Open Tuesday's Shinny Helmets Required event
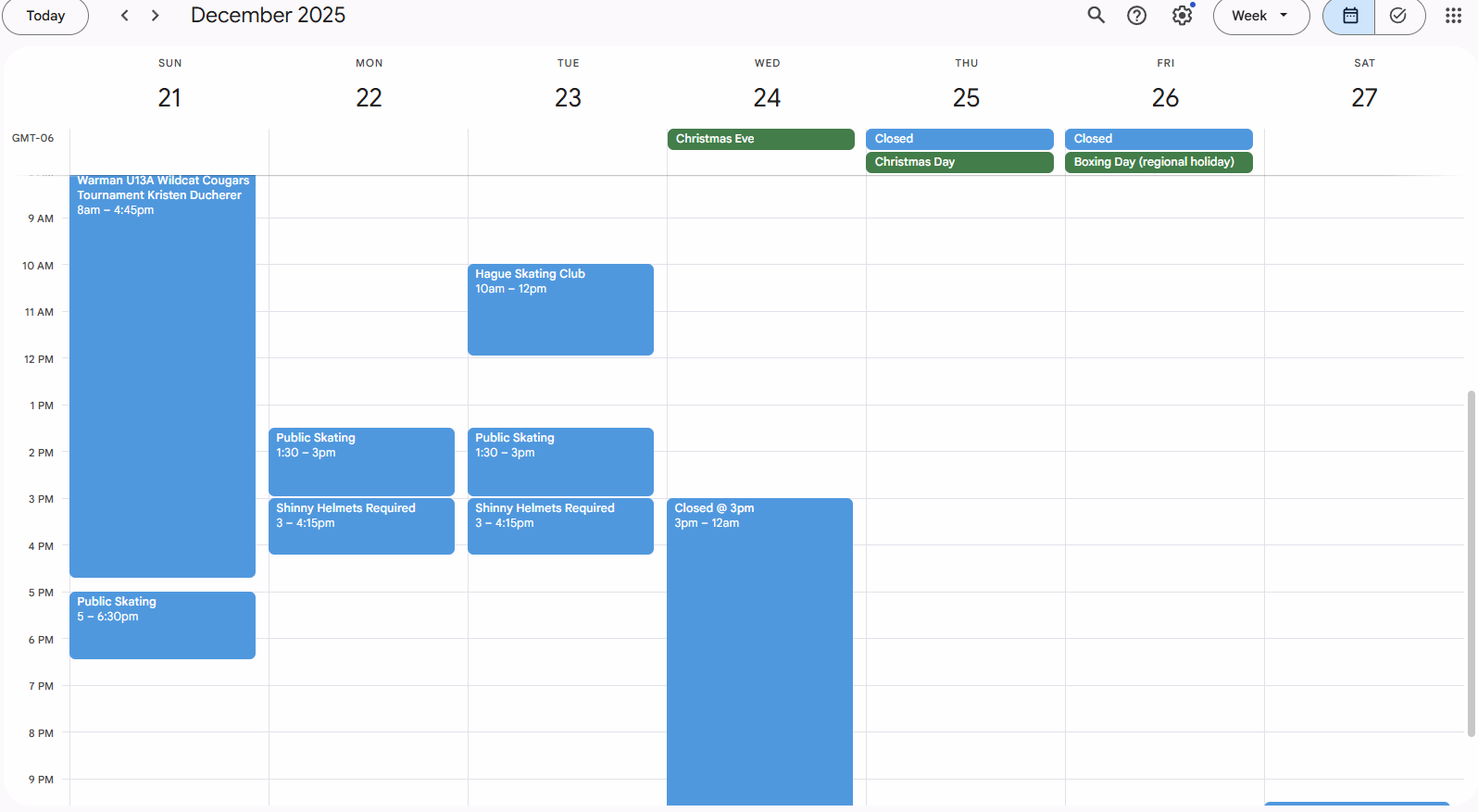The image size is (1478, 812). pos(560,525)
